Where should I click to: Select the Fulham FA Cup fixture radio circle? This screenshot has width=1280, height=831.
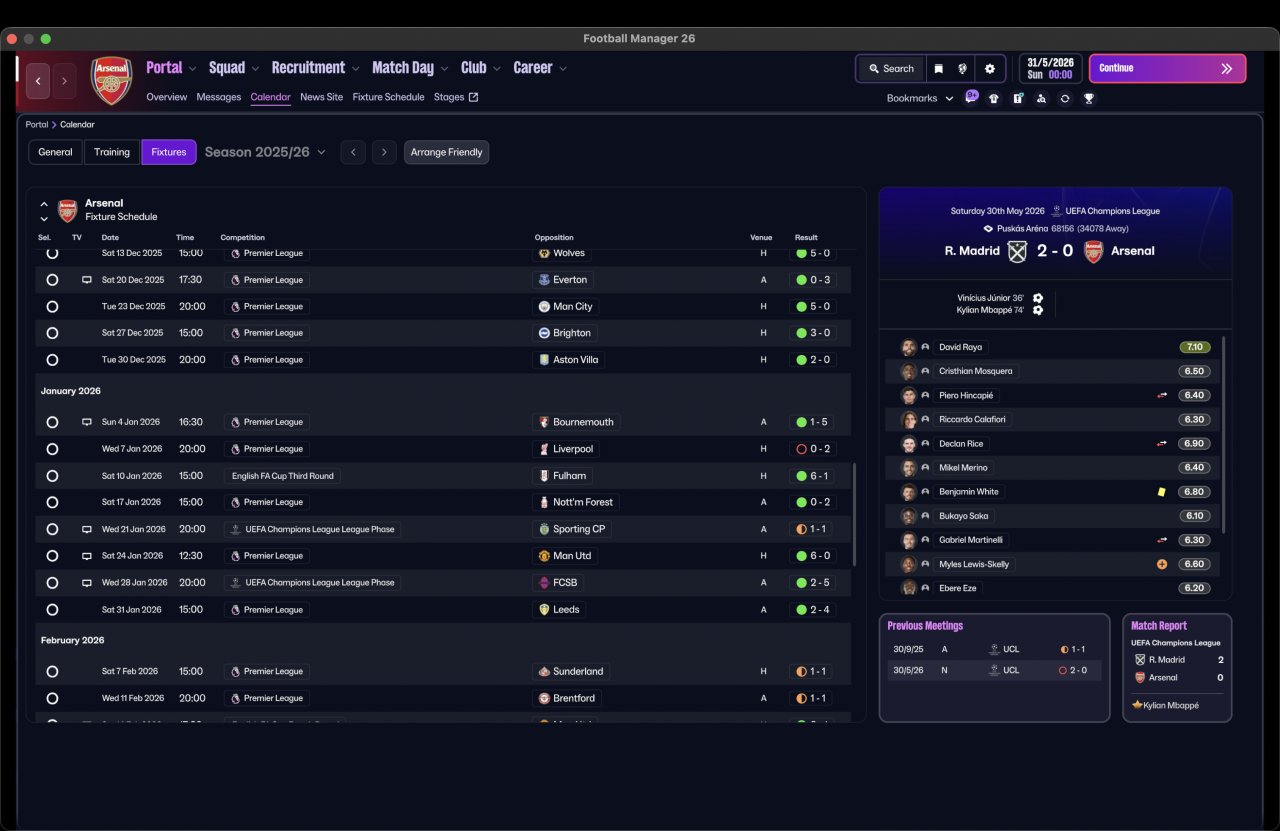point(52,476)
